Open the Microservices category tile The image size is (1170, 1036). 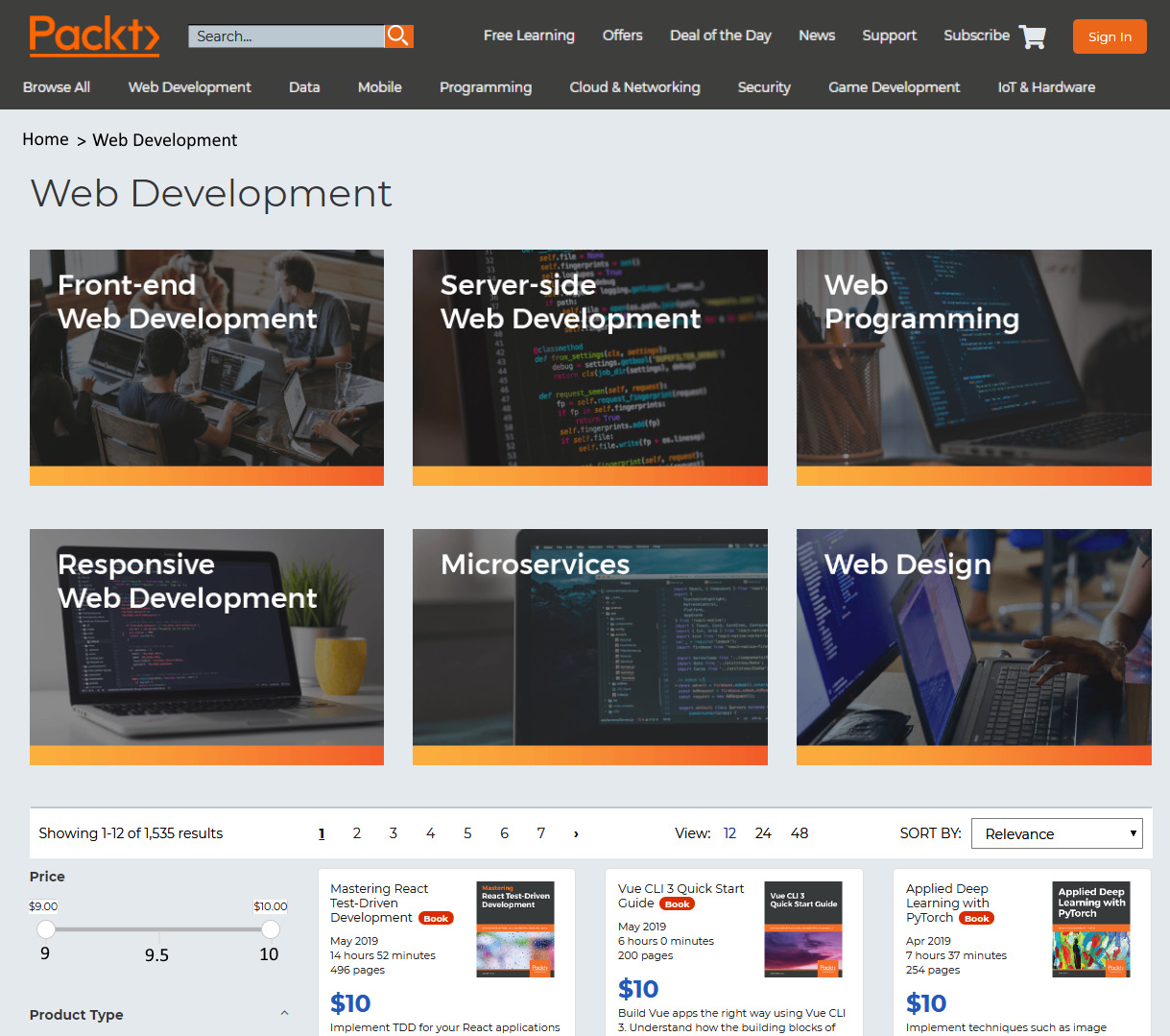coord(590,647)
